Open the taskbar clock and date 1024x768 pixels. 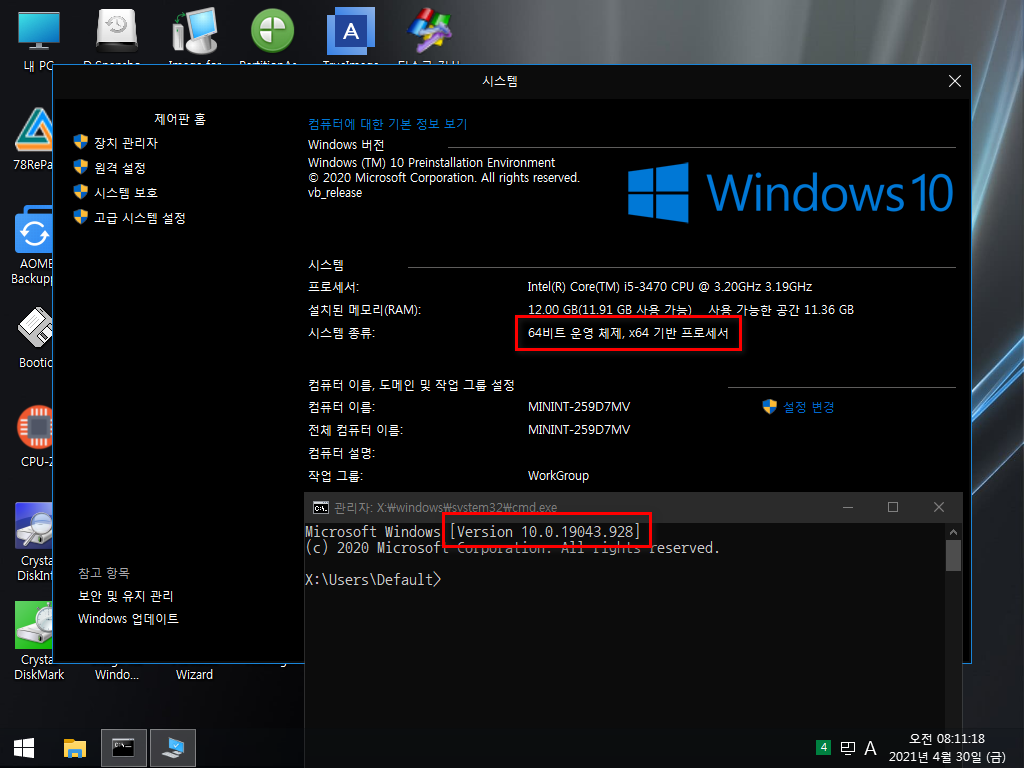pos(947,748)
